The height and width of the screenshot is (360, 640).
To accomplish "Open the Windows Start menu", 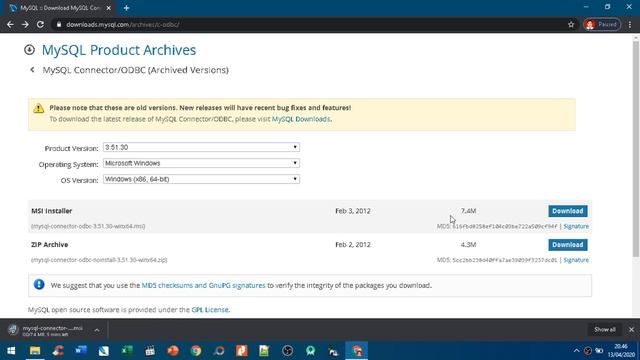I will [x=11, y=351].
